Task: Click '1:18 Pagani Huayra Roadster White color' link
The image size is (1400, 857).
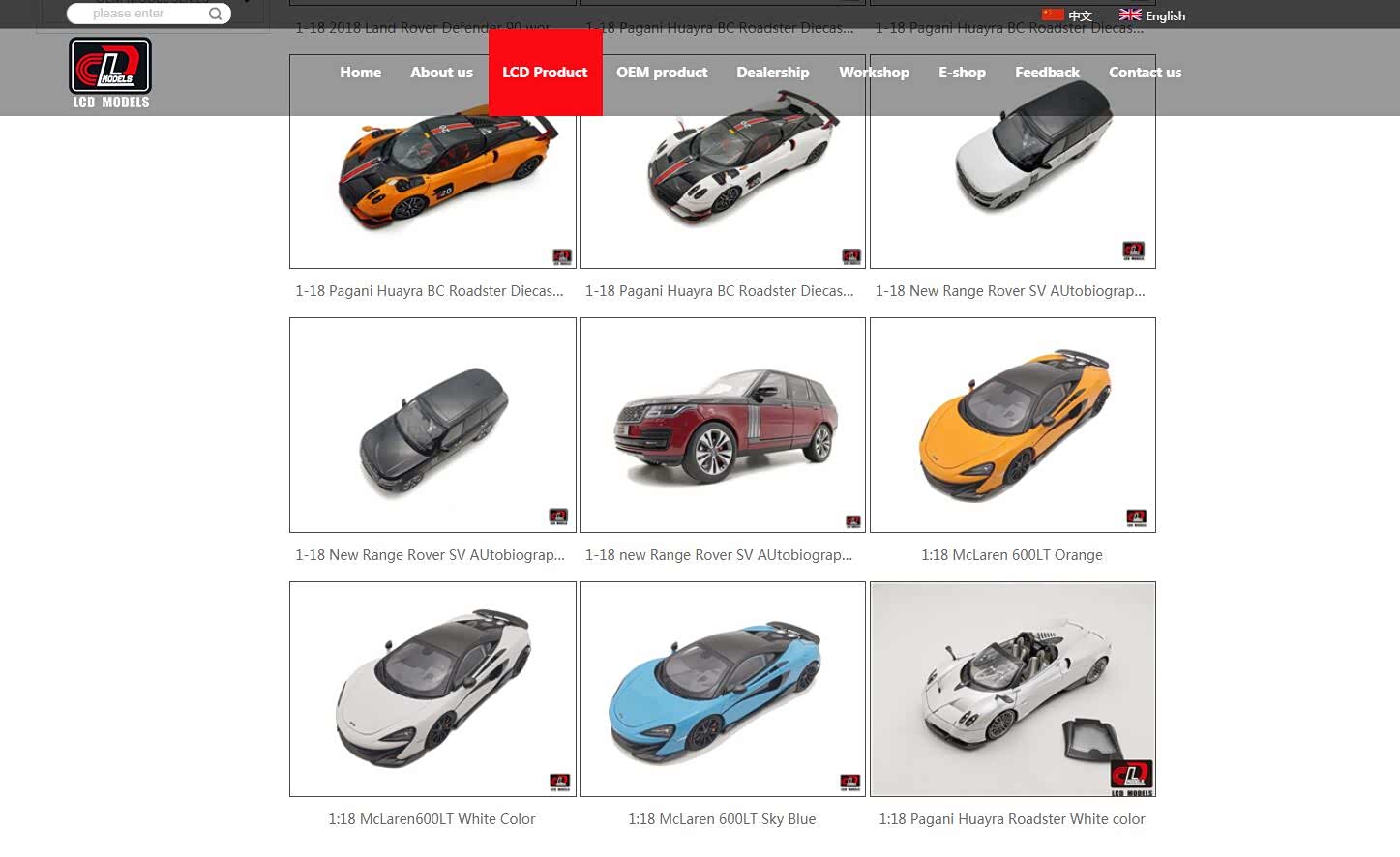Action: pos(1012,819)
